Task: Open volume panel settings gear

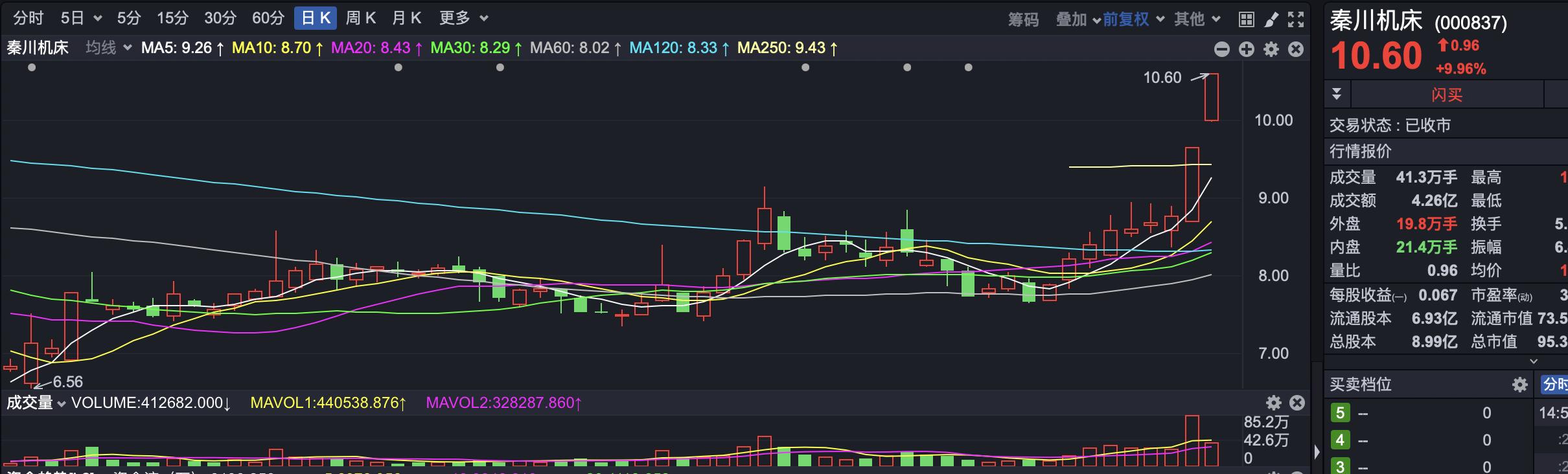Action: [x=1273, y=403]
